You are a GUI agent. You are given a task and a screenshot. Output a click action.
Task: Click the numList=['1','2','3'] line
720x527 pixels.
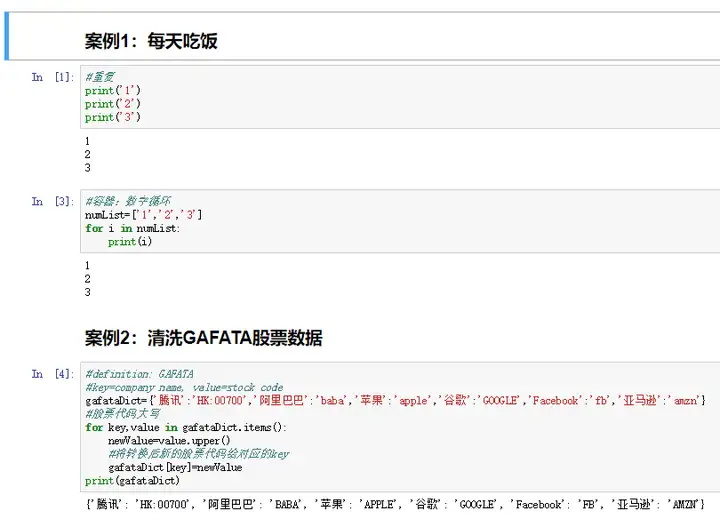click(x=143, y=215)
